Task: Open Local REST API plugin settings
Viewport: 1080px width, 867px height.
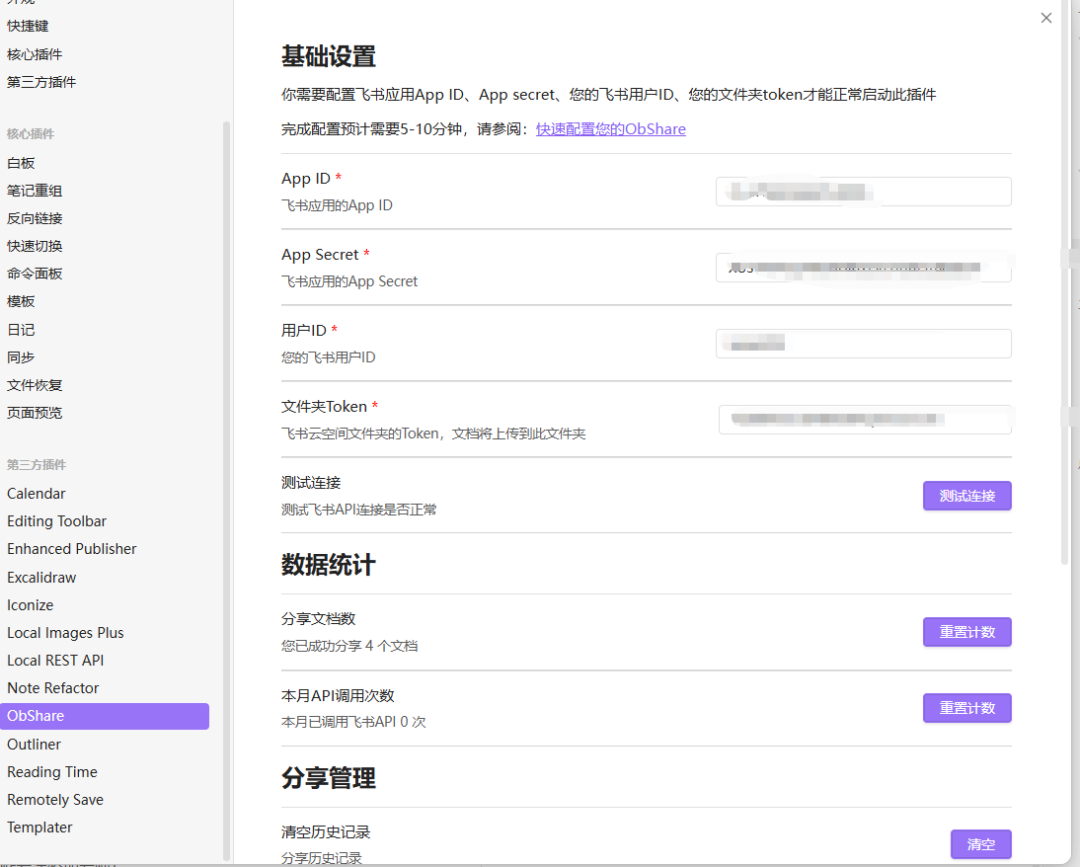Action: (55, 660)
